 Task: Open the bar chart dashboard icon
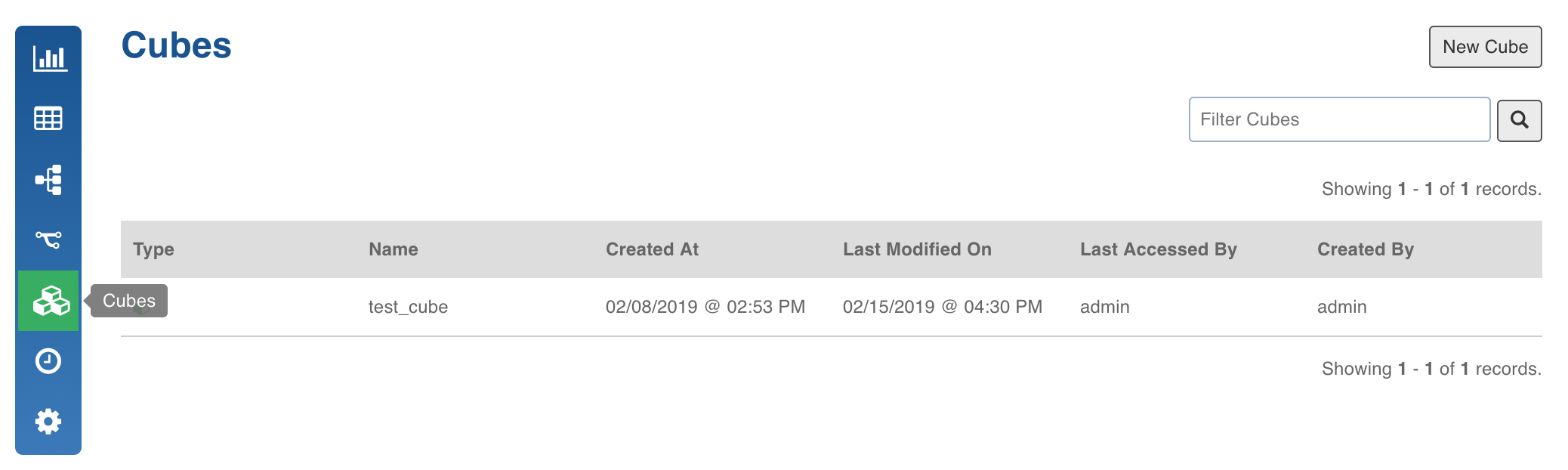(49, 58)
